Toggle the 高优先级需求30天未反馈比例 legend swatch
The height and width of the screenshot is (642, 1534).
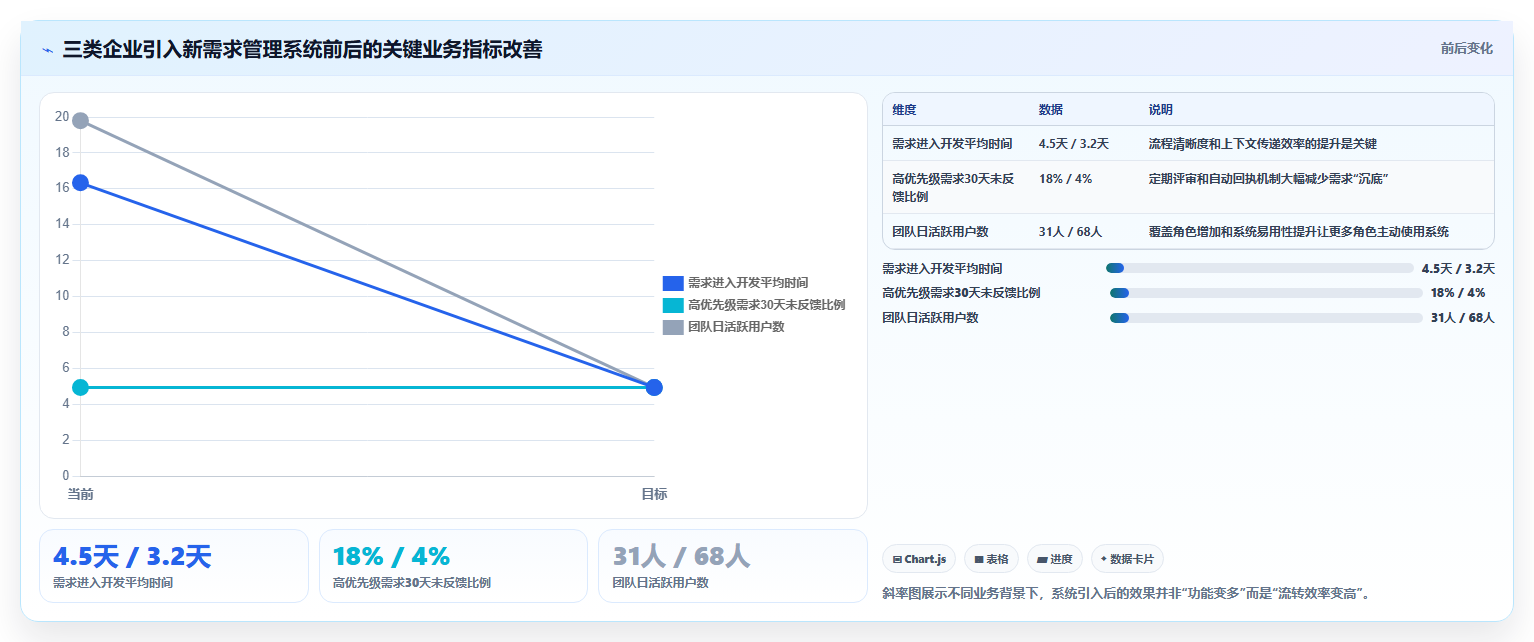tap(673, 305)
